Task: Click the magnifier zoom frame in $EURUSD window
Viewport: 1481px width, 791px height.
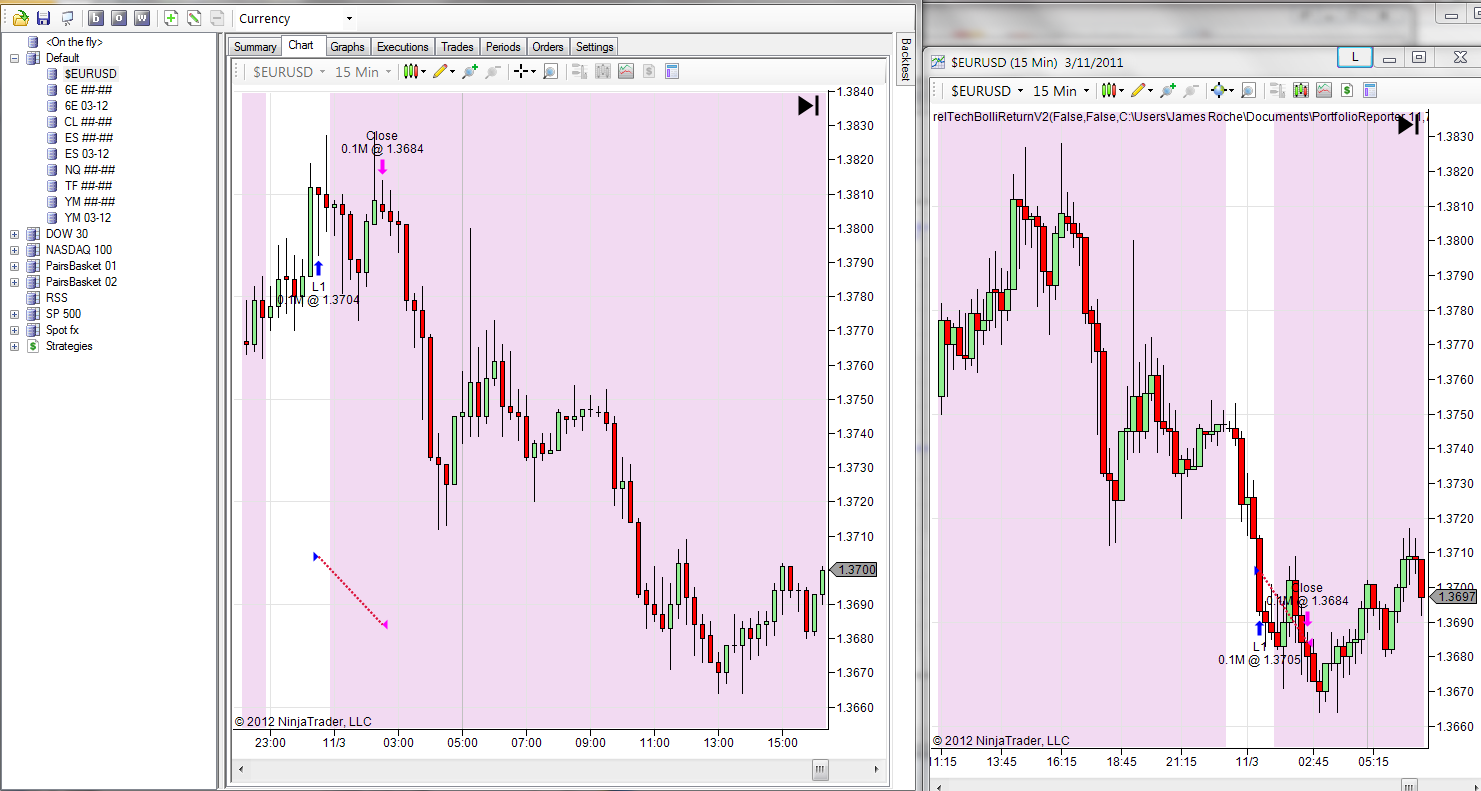Action: (x=1248, y=91)
